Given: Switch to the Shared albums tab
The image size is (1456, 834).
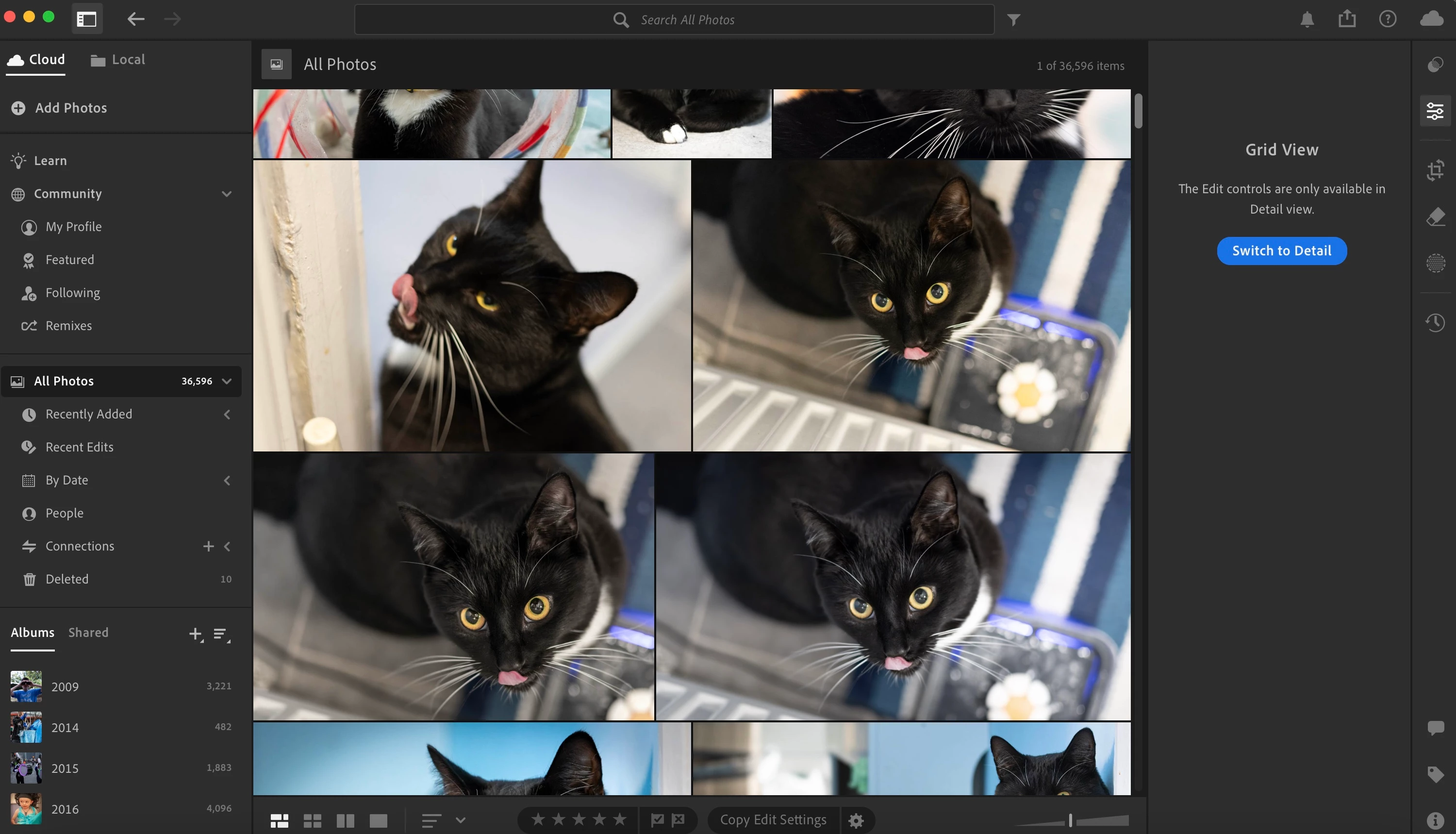Looking at the screenshot, I should [x=88, y=633].
